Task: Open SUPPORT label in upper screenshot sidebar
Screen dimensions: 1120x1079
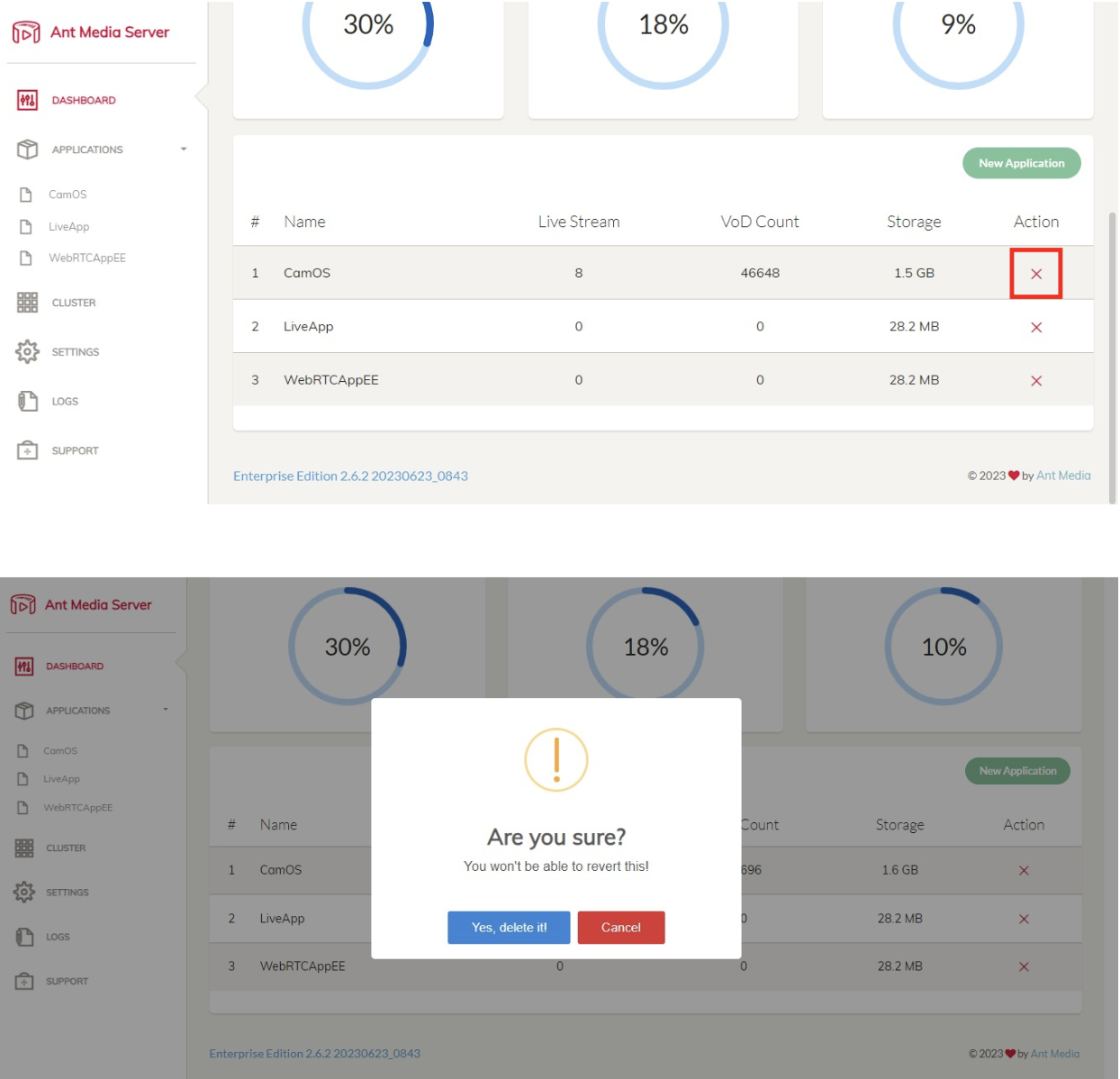Action: (75, 451)
